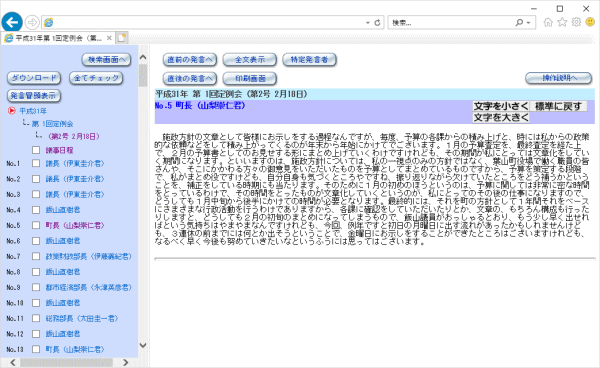
Task: Check the No.7 政策財政部長 checkbox
Action: (36, 256)
